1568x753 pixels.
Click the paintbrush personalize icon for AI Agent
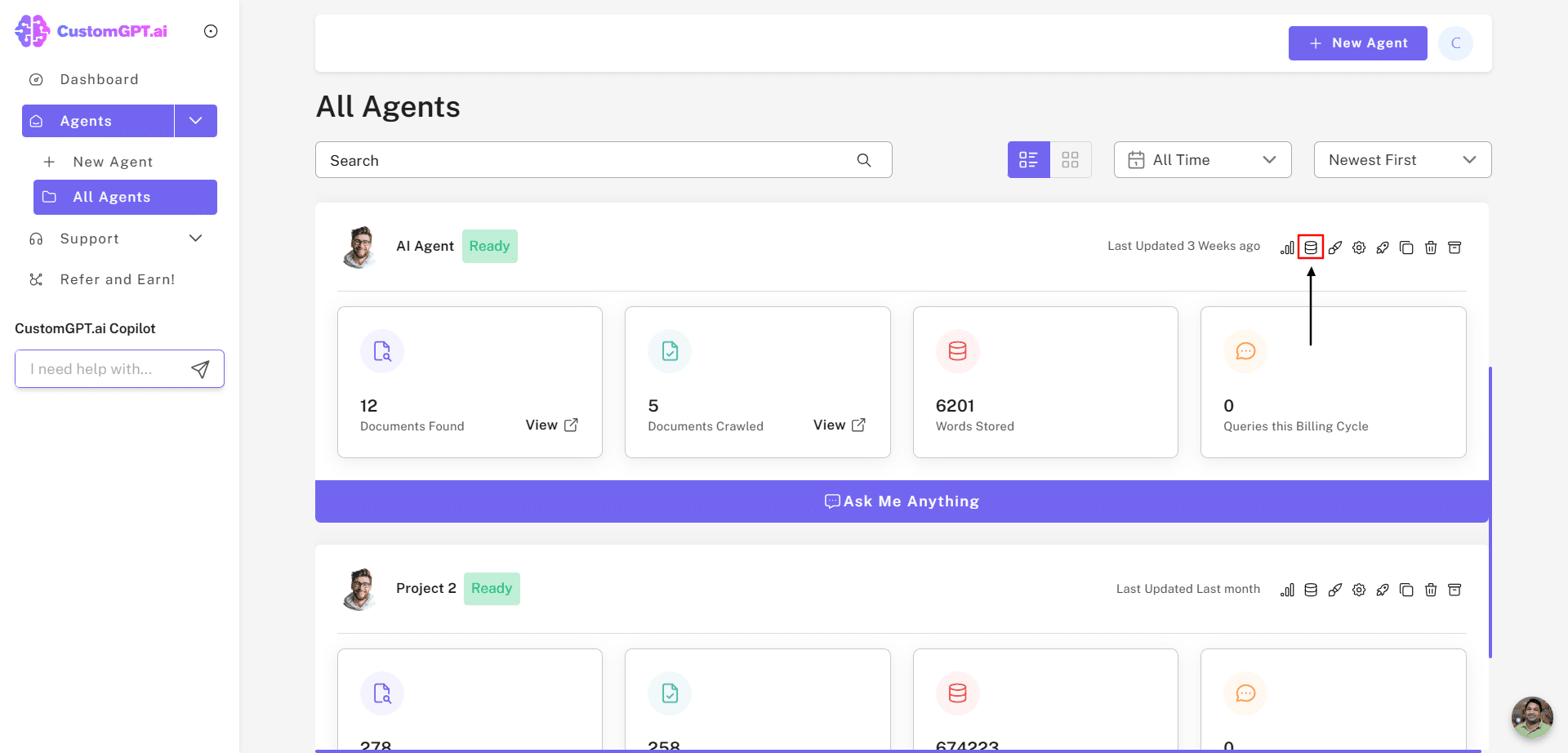tap(1335, 247)
